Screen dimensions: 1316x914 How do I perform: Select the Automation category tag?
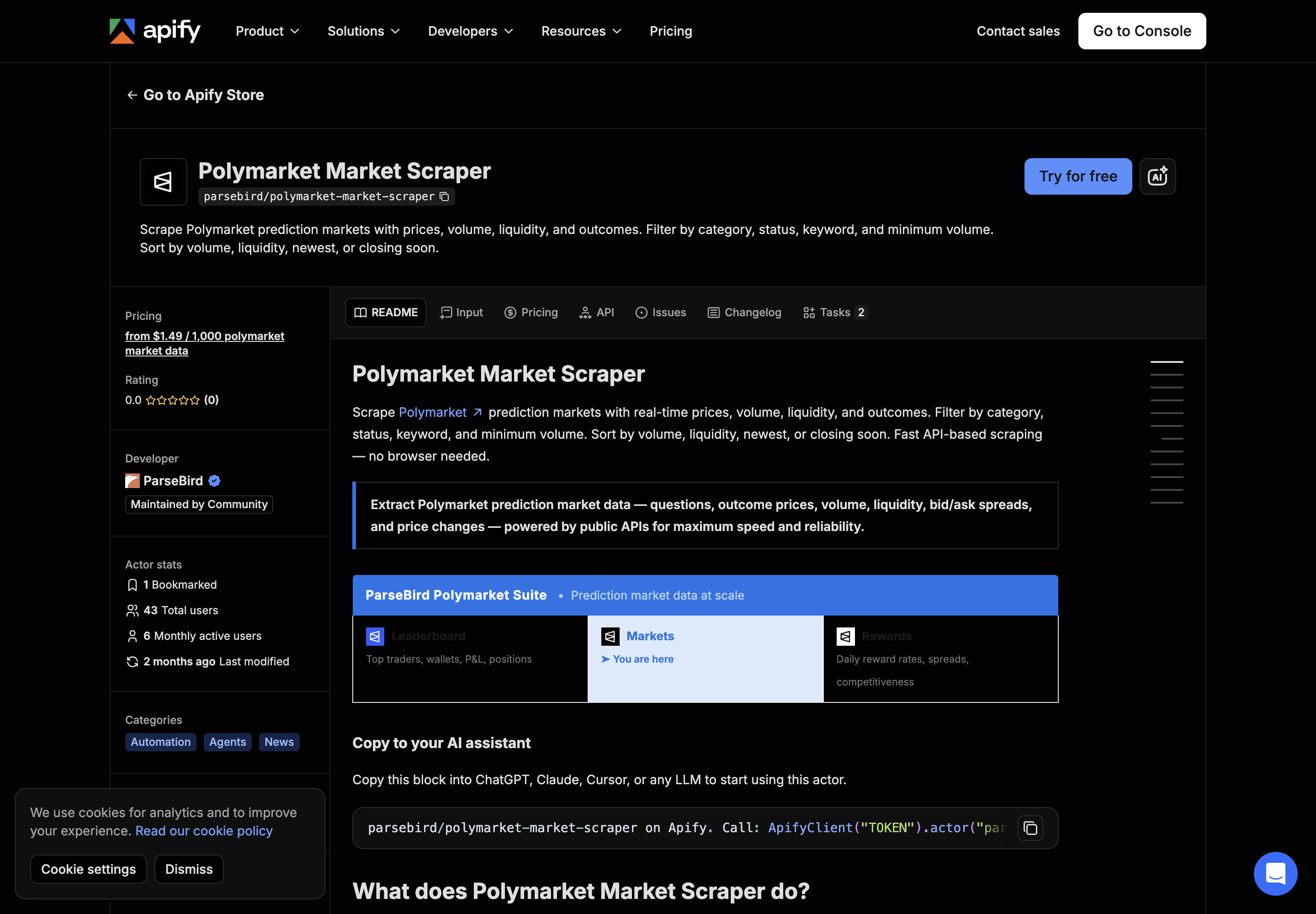tap(161, 742)
